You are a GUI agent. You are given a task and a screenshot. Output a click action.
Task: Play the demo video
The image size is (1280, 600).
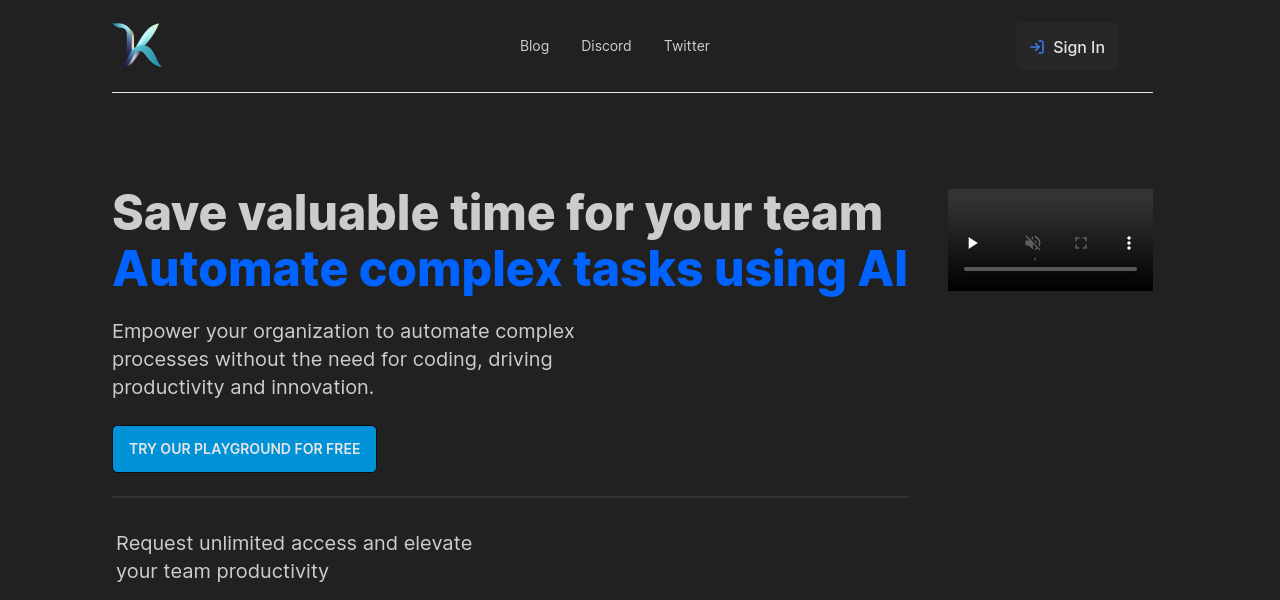[x=972, y=243]
